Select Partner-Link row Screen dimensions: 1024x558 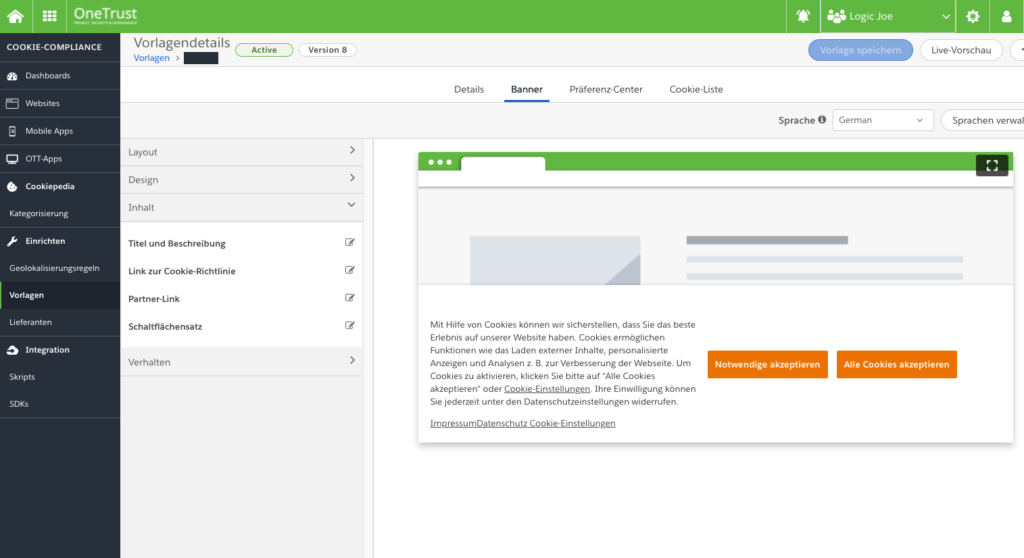click(242, 299)
